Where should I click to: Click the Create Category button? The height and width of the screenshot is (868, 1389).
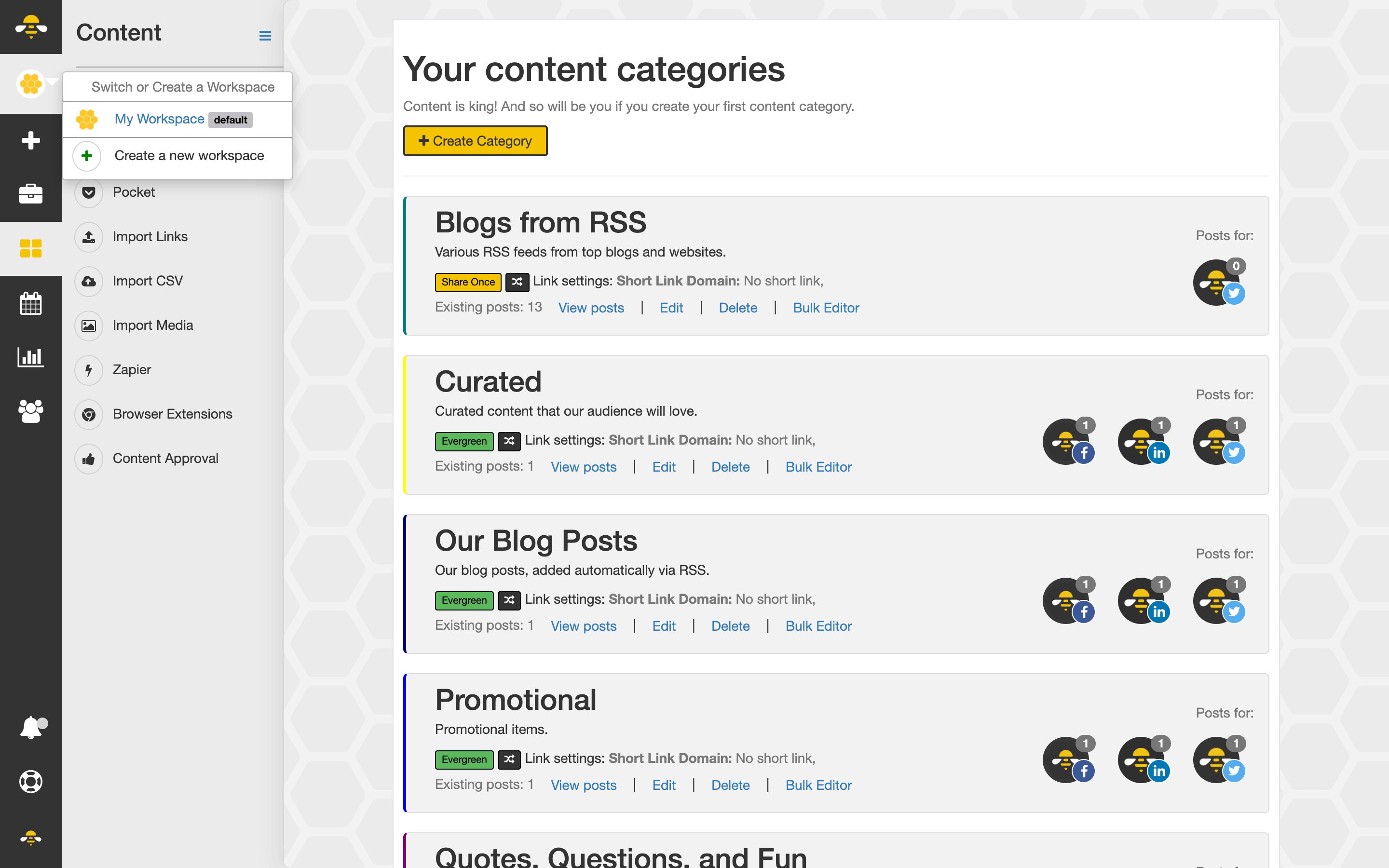tap(475, 141)
